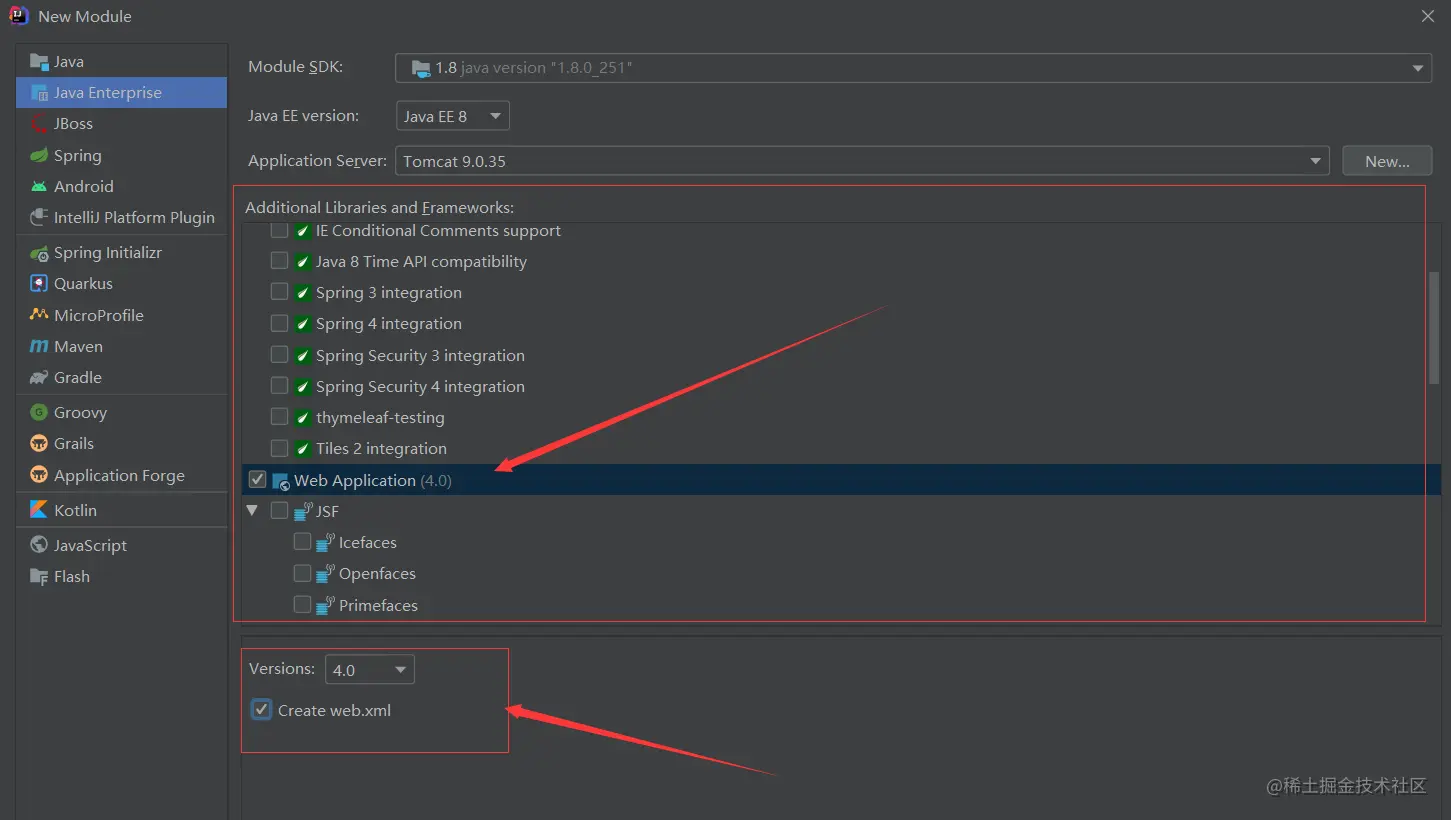Check Spring 4 integration checkbox

point(279,323)
